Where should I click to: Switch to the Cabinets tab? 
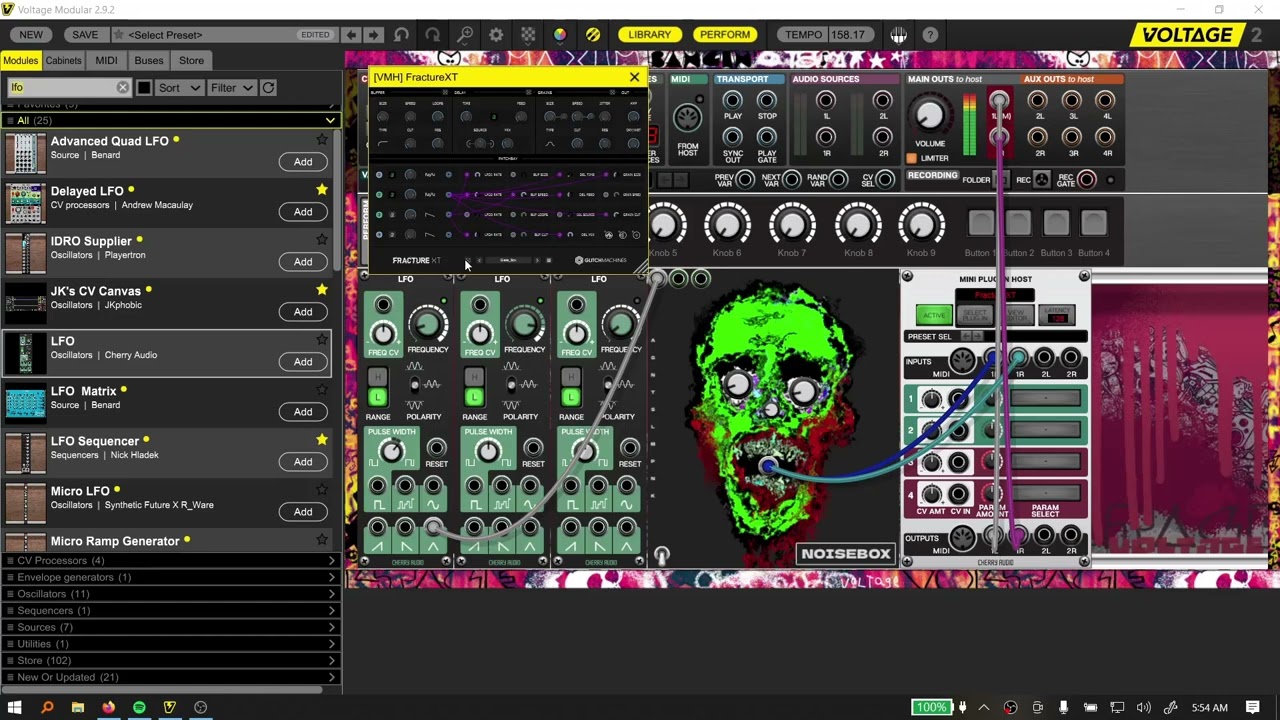63,61
